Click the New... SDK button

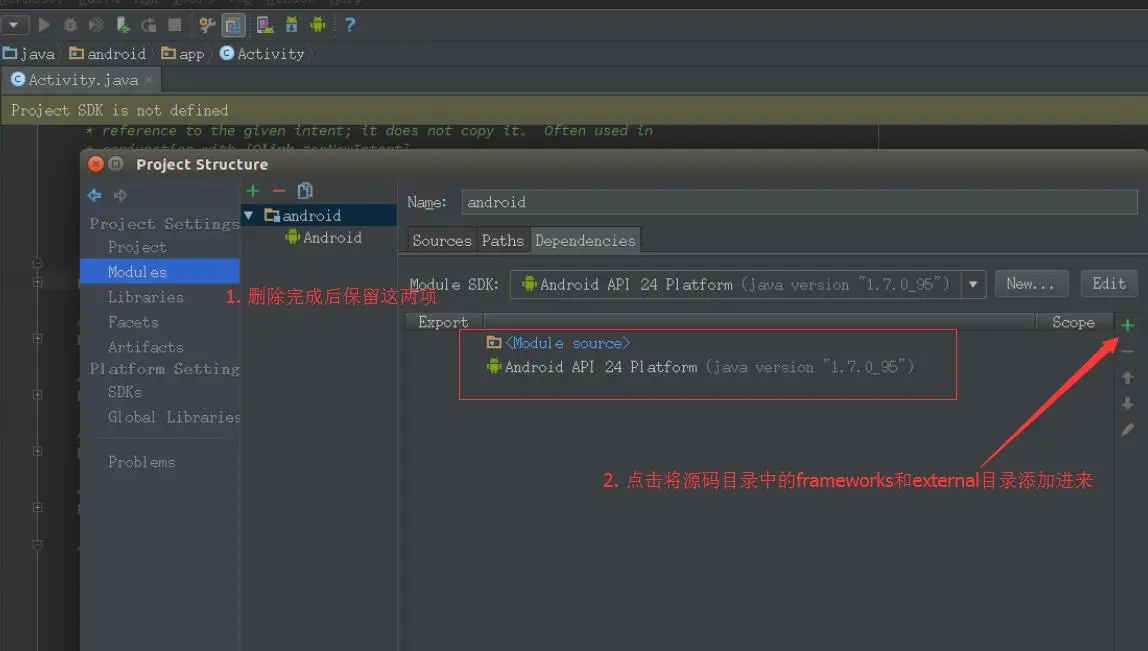pos(1031,283)
